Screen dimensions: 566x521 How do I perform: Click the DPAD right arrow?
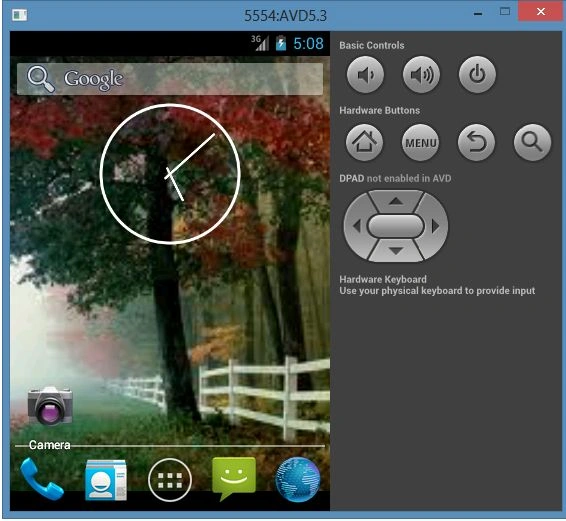click(x=436, y=226)
